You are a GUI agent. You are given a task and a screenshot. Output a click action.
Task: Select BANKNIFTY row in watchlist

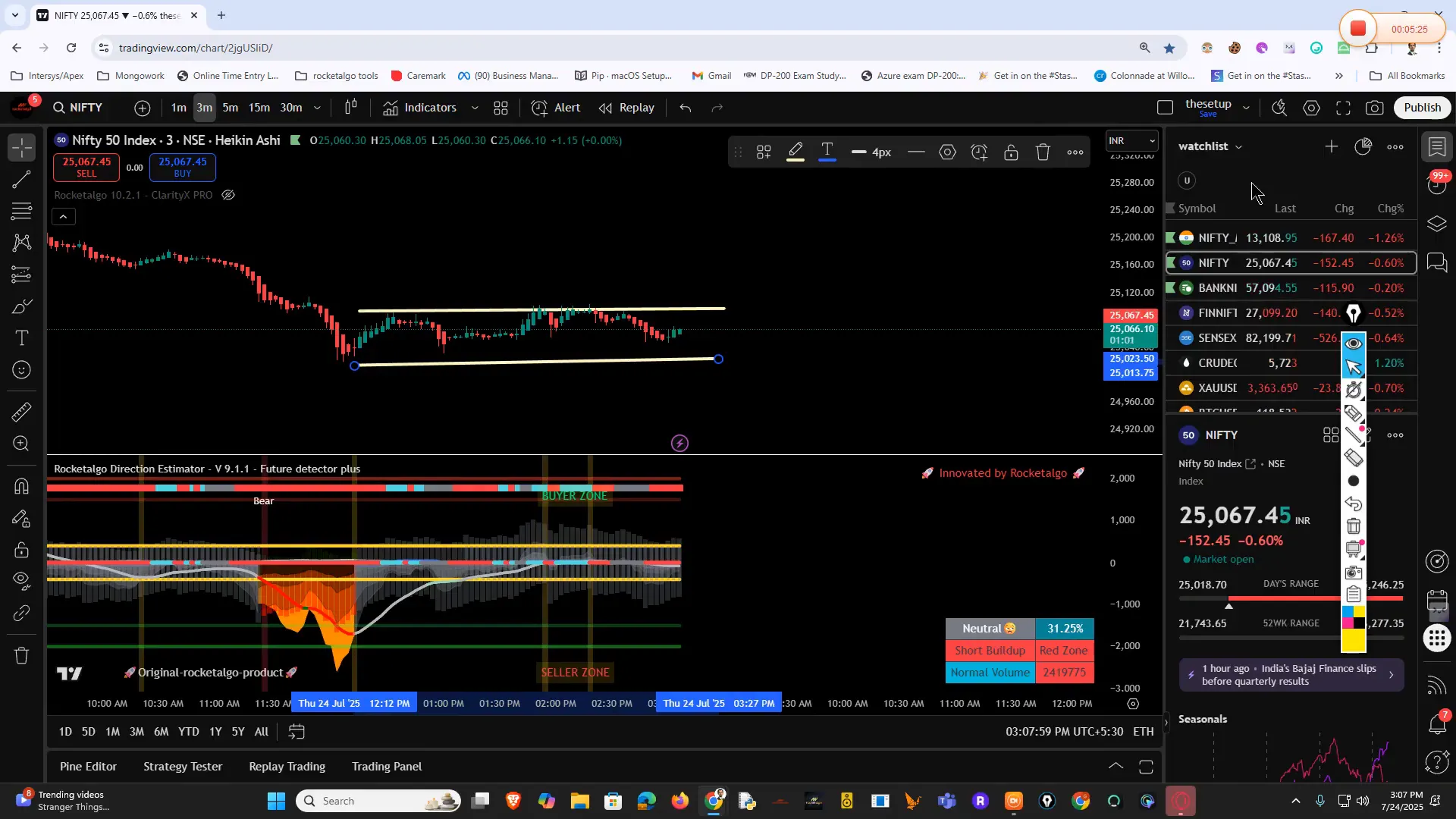click(x=1291, y=288)
